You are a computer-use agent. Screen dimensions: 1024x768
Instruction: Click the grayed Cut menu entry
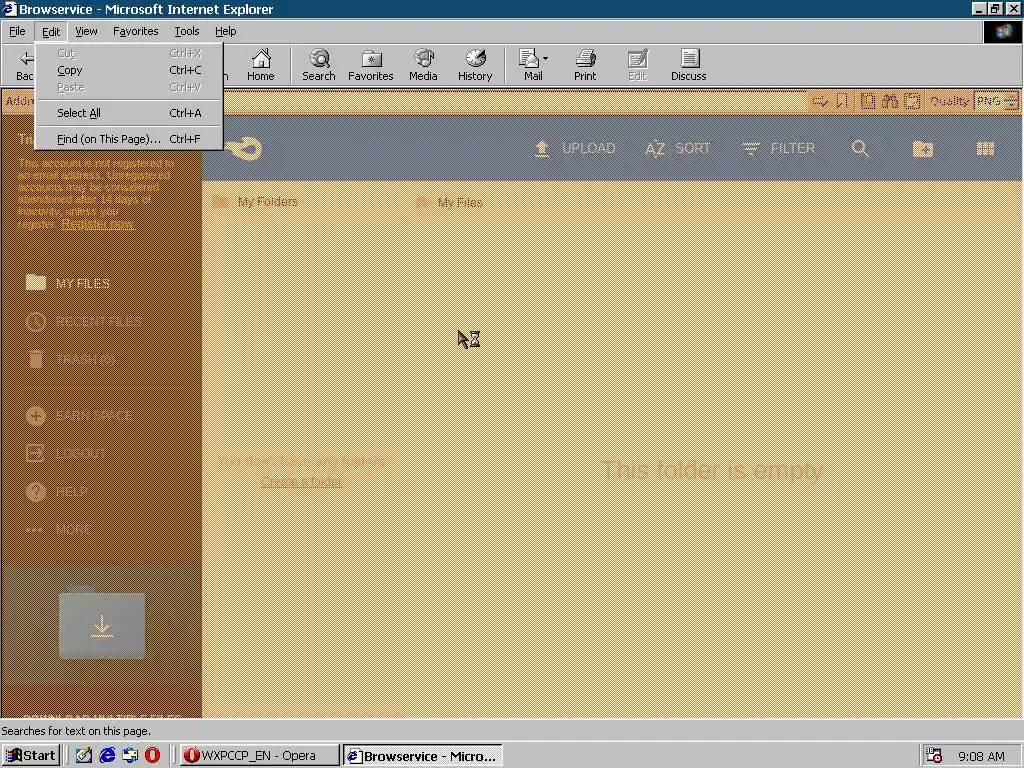pyautogui.click(x=129, y=53)
